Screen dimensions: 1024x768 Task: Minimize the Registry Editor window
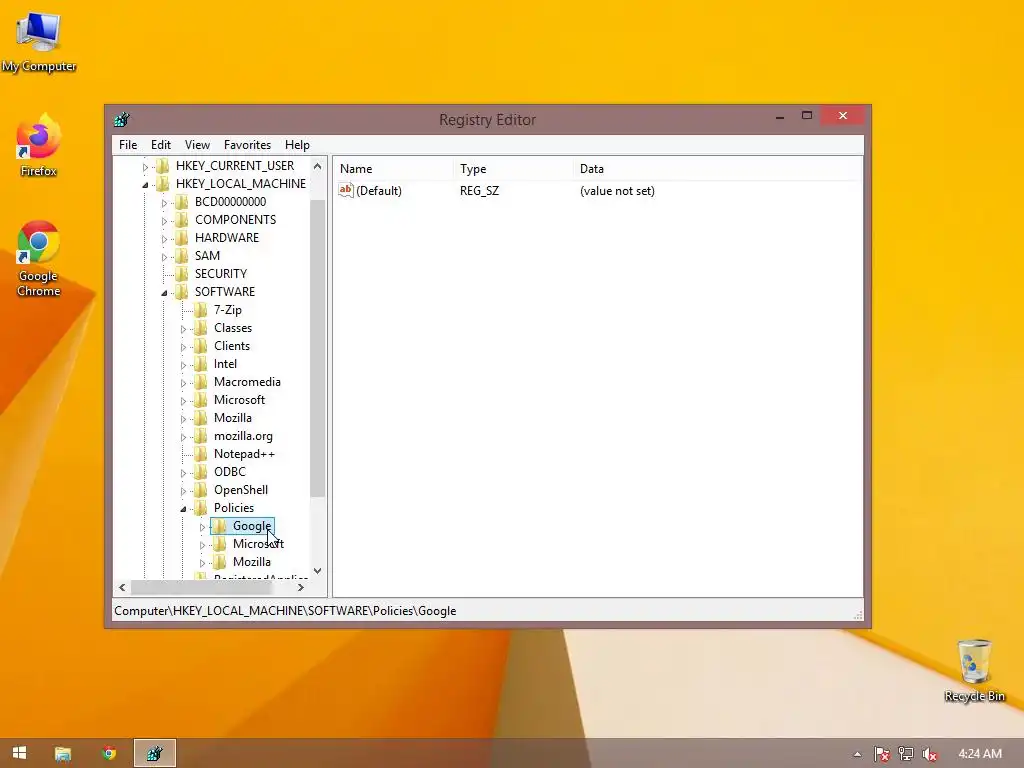coord(780,117)
